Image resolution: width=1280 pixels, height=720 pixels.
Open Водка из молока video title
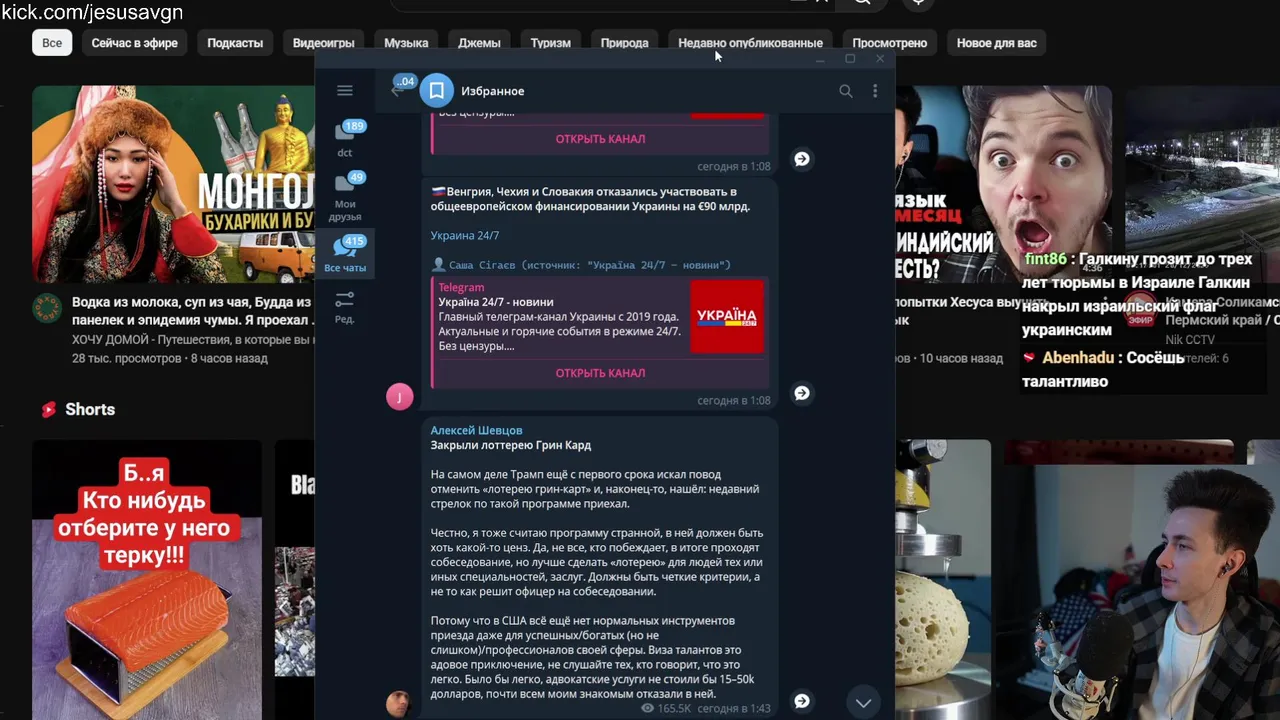191,311
